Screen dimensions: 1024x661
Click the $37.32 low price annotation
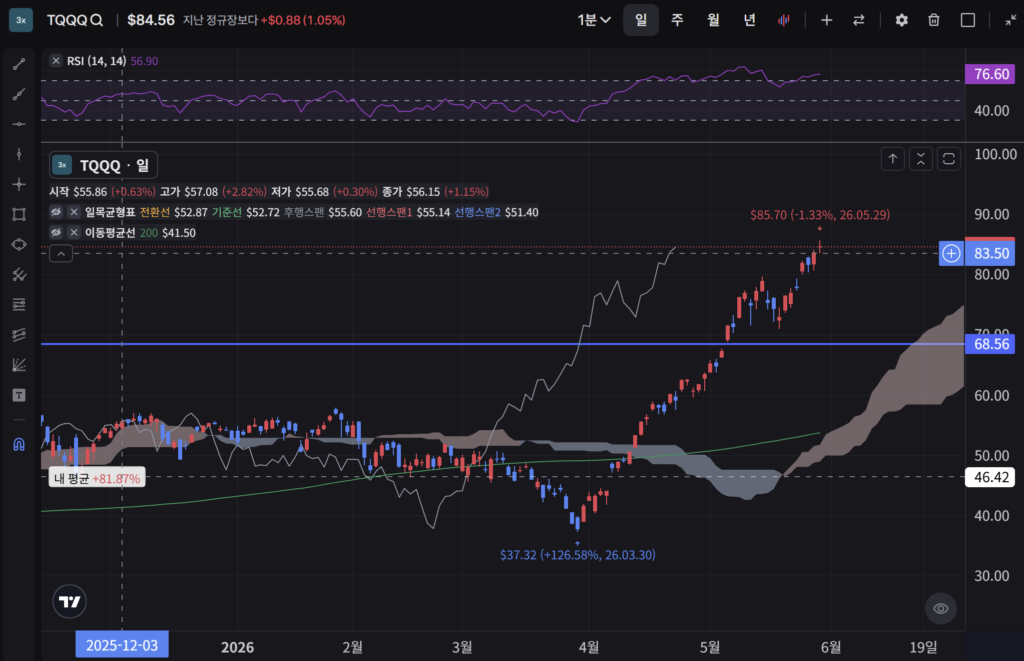(x=577, y=555)
